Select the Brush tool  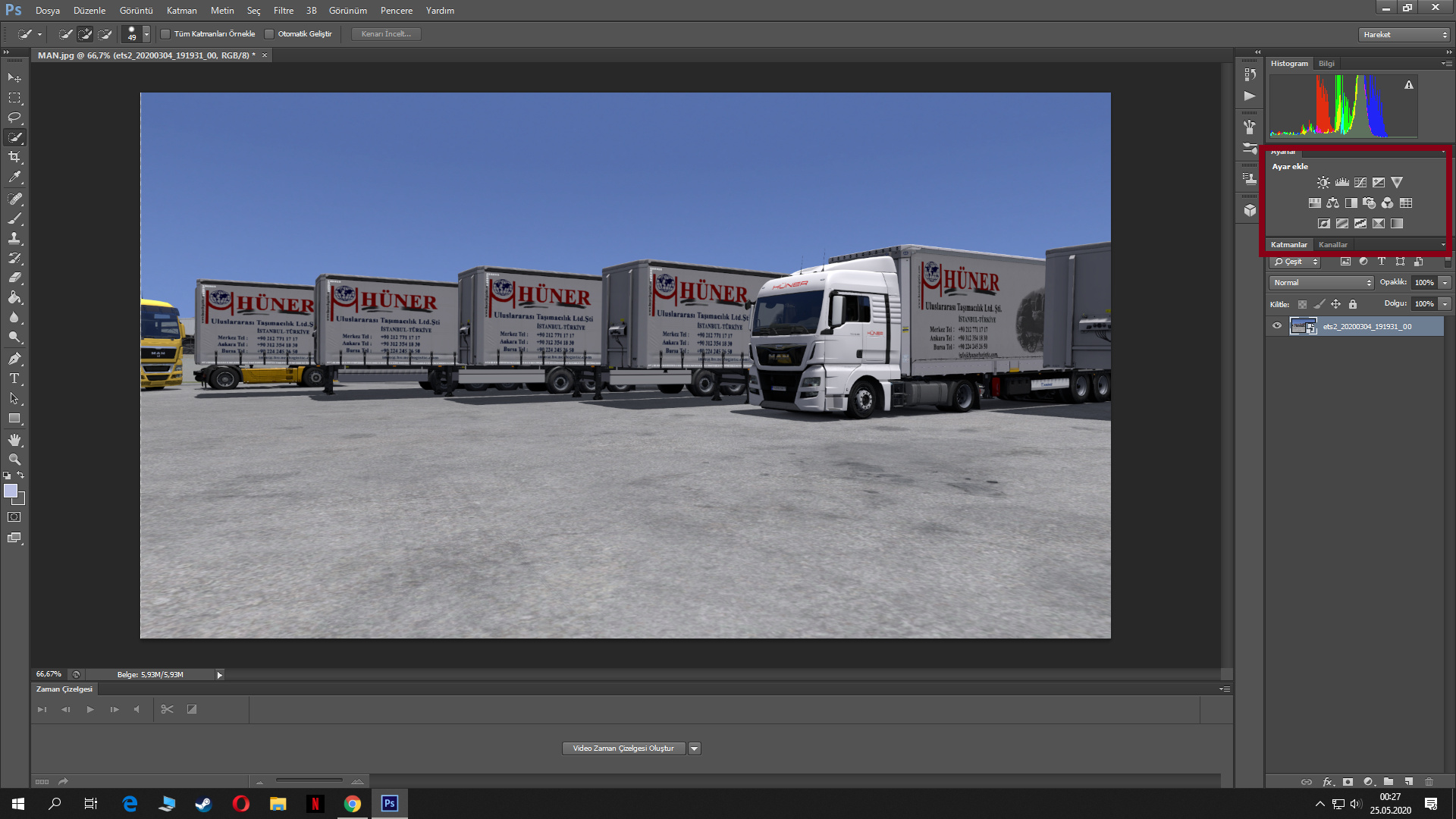pyautogui.click(x=14, y=218)
